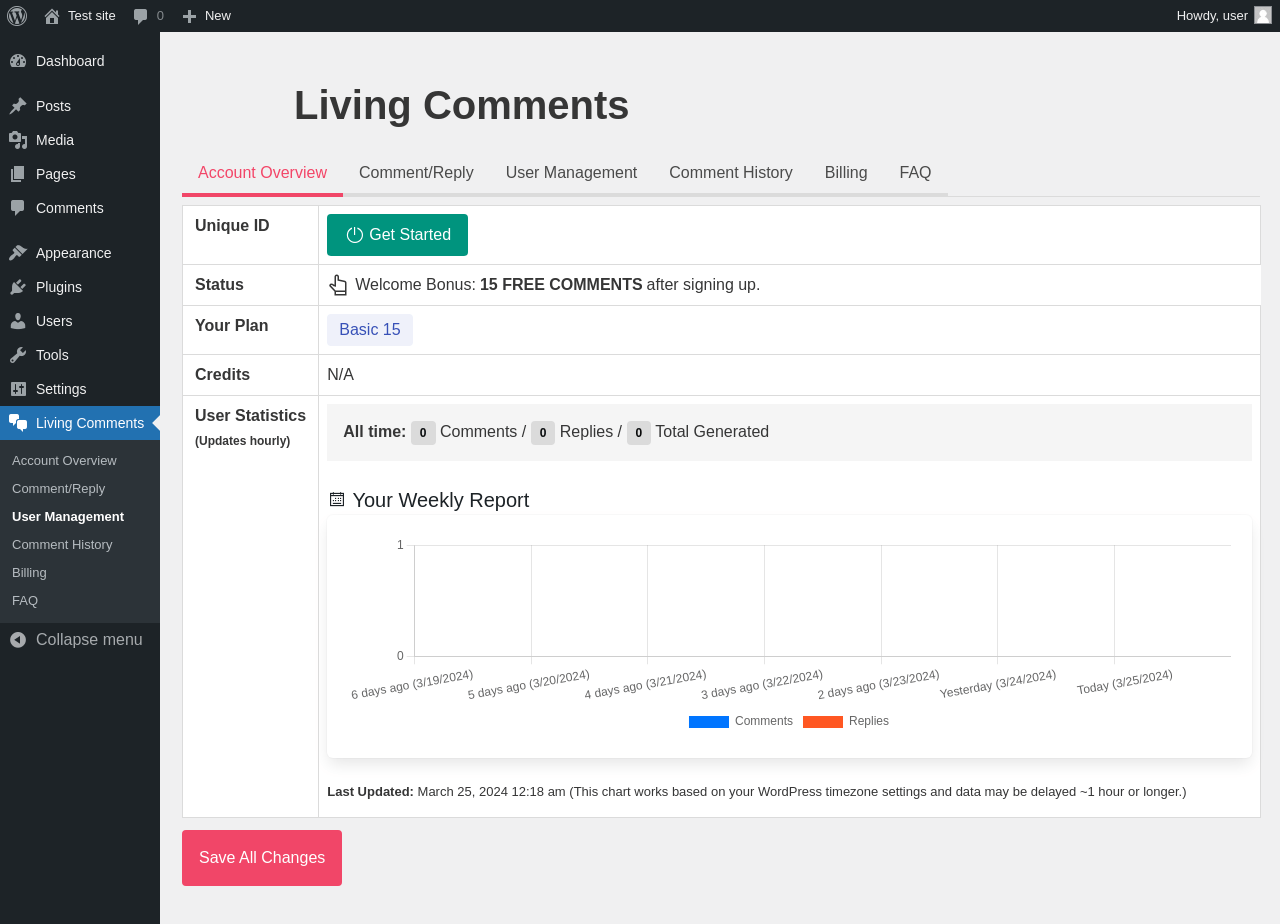
Task: Open the Appearance menu item
Action: 80,253
